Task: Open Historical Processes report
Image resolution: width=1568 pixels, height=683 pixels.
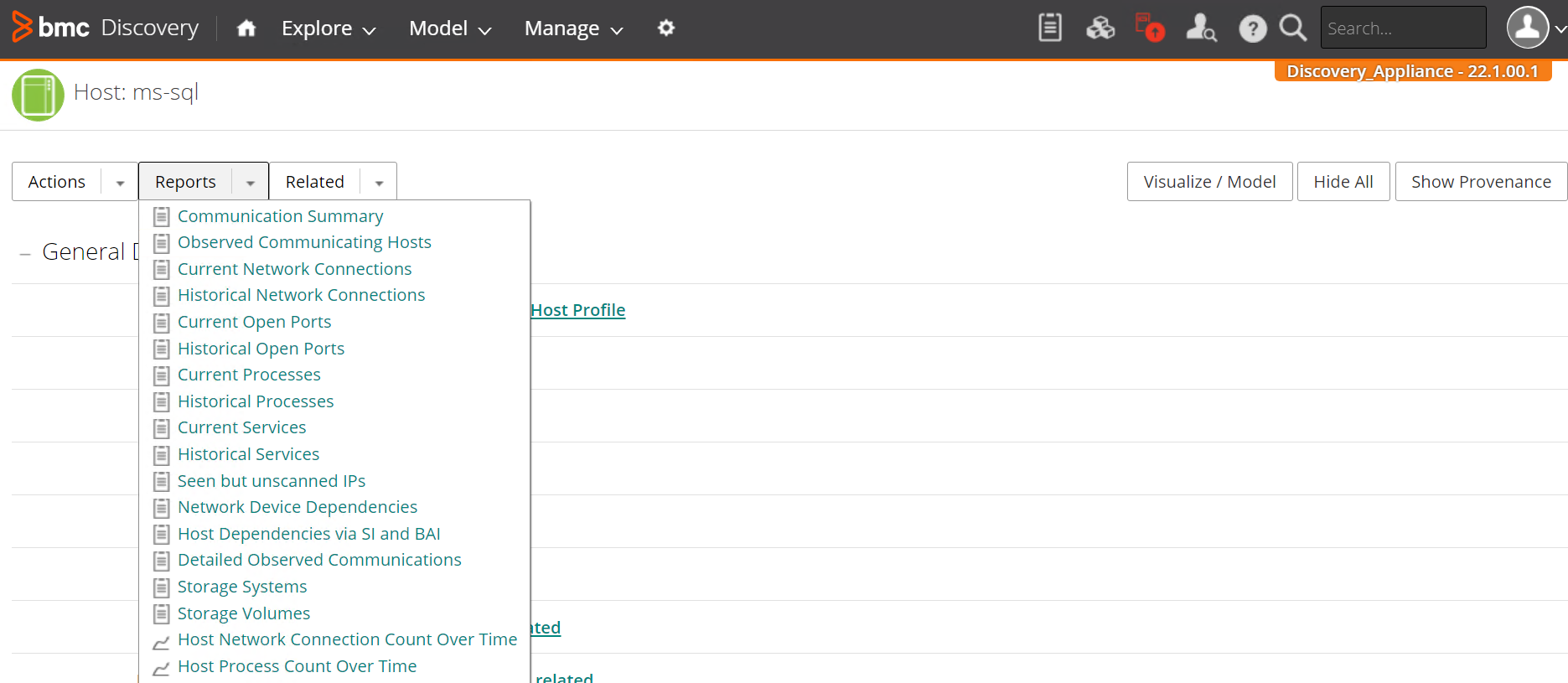Action: 256,401
